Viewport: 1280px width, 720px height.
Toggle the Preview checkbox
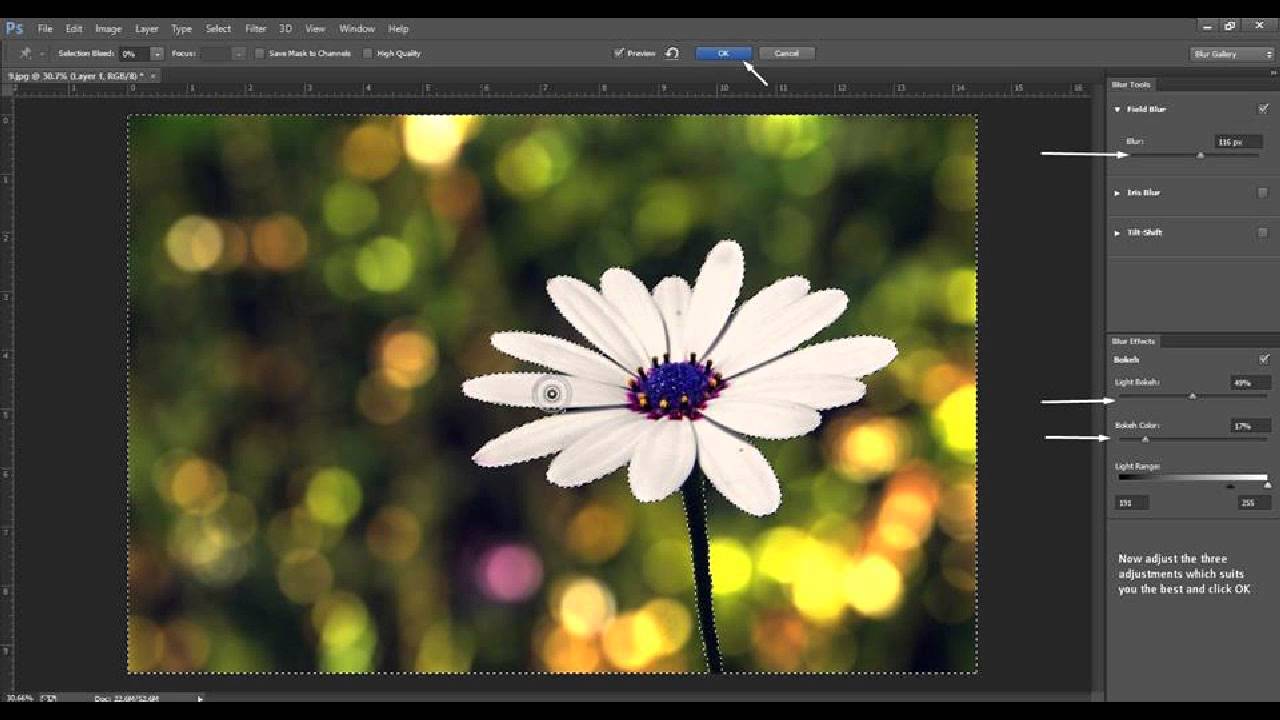[620, 53]
